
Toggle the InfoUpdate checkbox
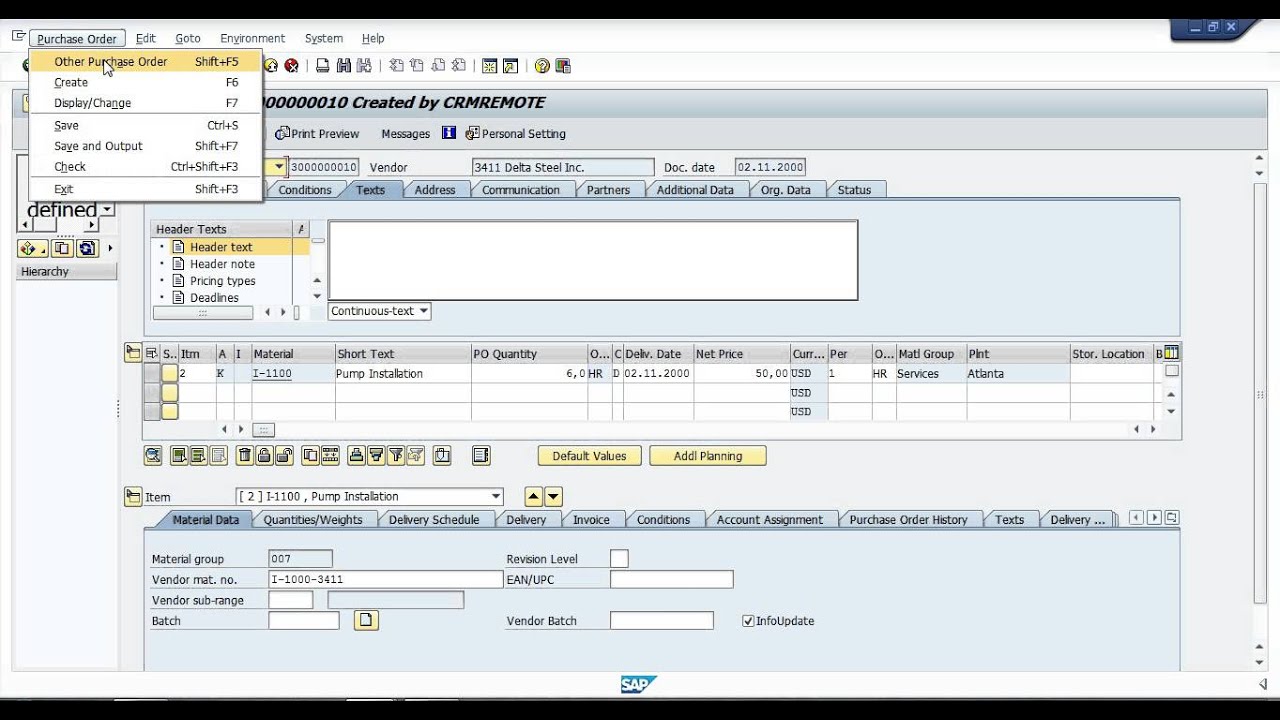748,621
